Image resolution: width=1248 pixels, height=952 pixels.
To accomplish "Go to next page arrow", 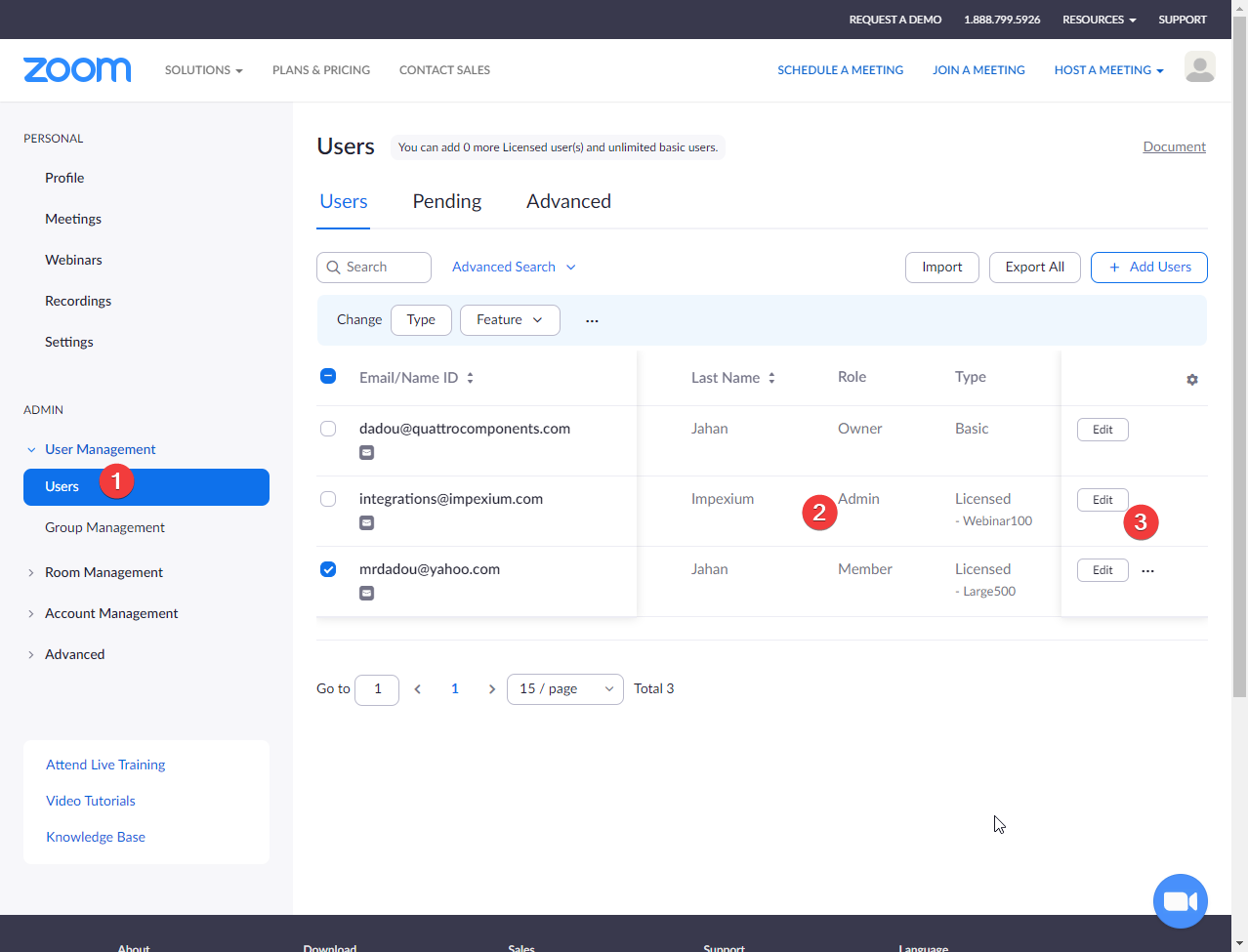I will (491, 689).
